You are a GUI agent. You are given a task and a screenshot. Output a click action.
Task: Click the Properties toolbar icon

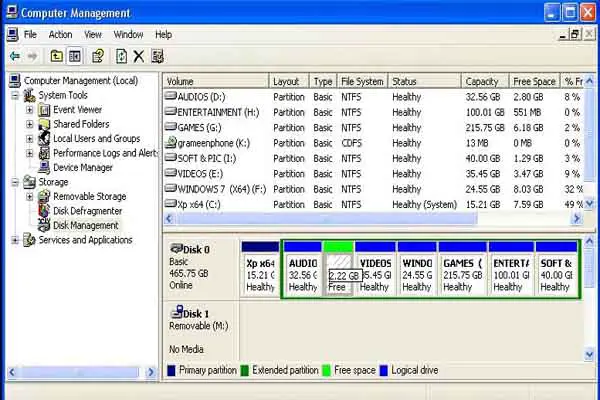tap(98, 56)
